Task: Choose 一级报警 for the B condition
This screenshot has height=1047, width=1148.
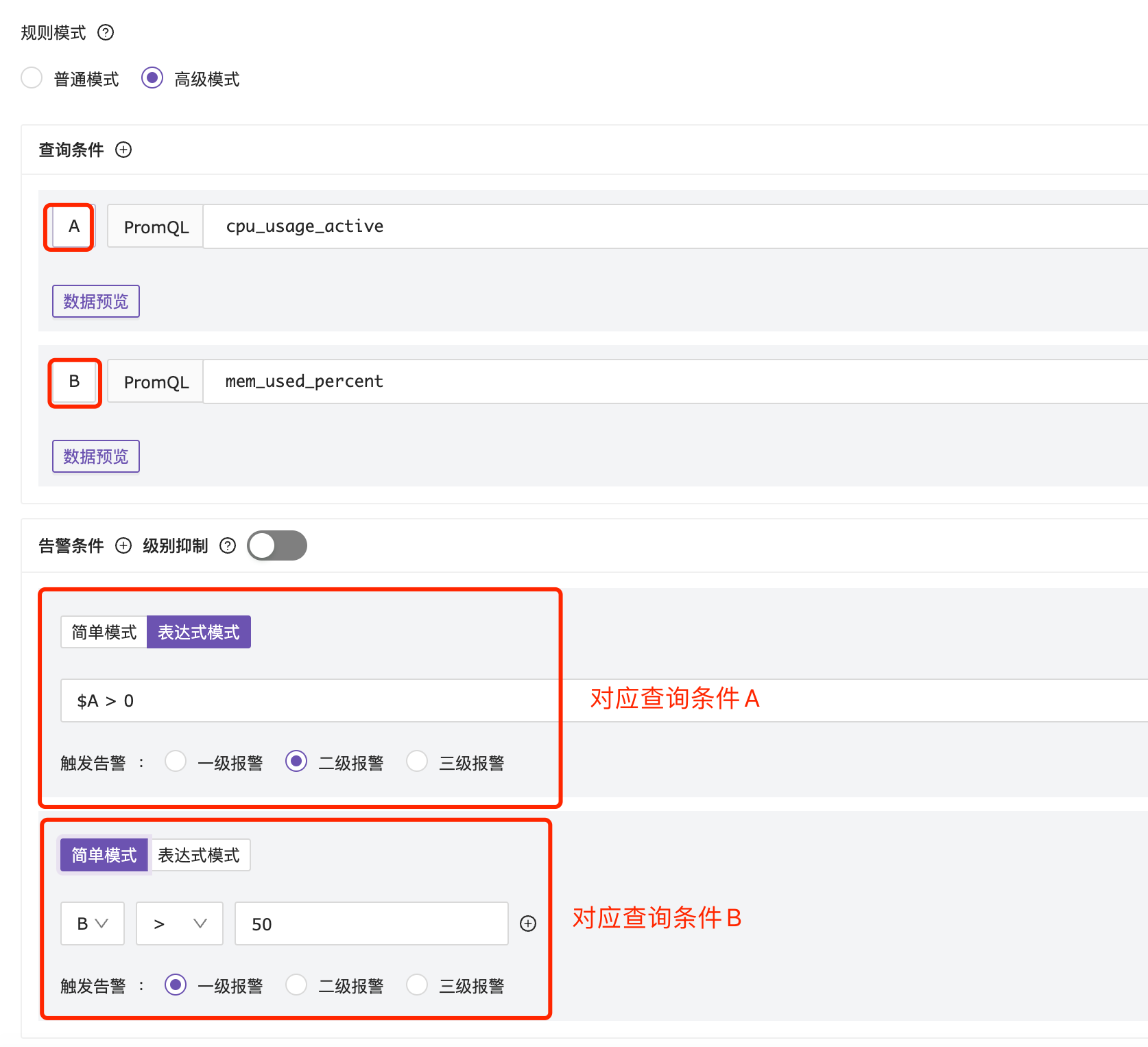Action: pos(176,985)
